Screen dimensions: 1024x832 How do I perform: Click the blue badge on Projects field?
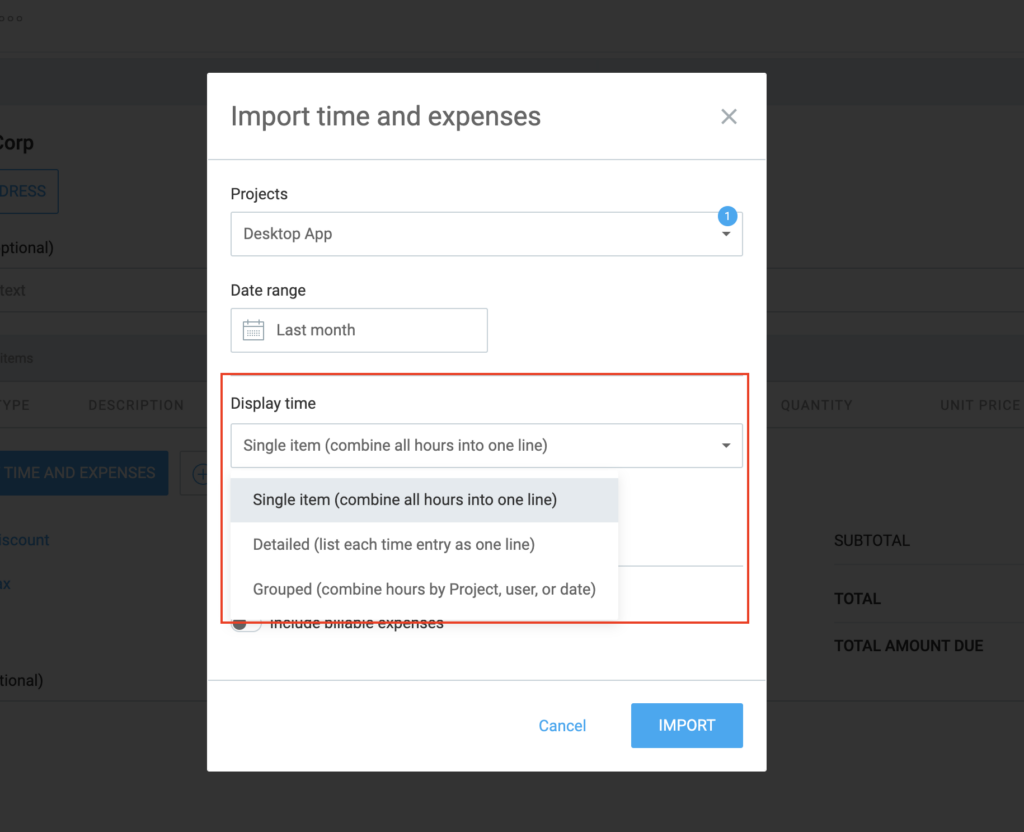pyautogui.click(x=727, y=215)
